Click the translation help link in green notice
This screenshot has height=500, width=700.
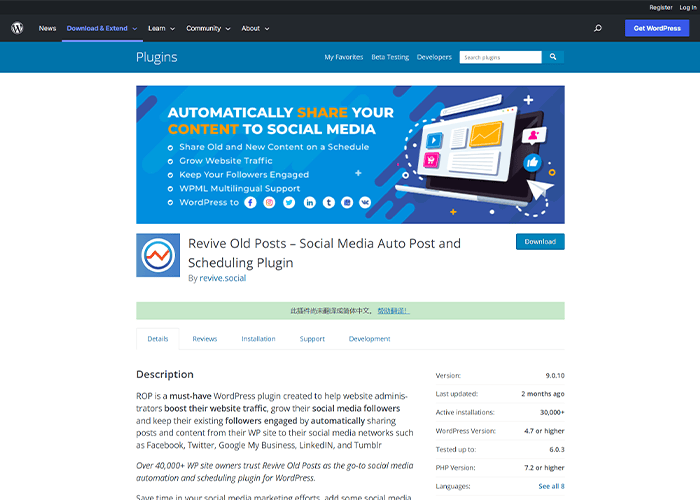point(393,311)
